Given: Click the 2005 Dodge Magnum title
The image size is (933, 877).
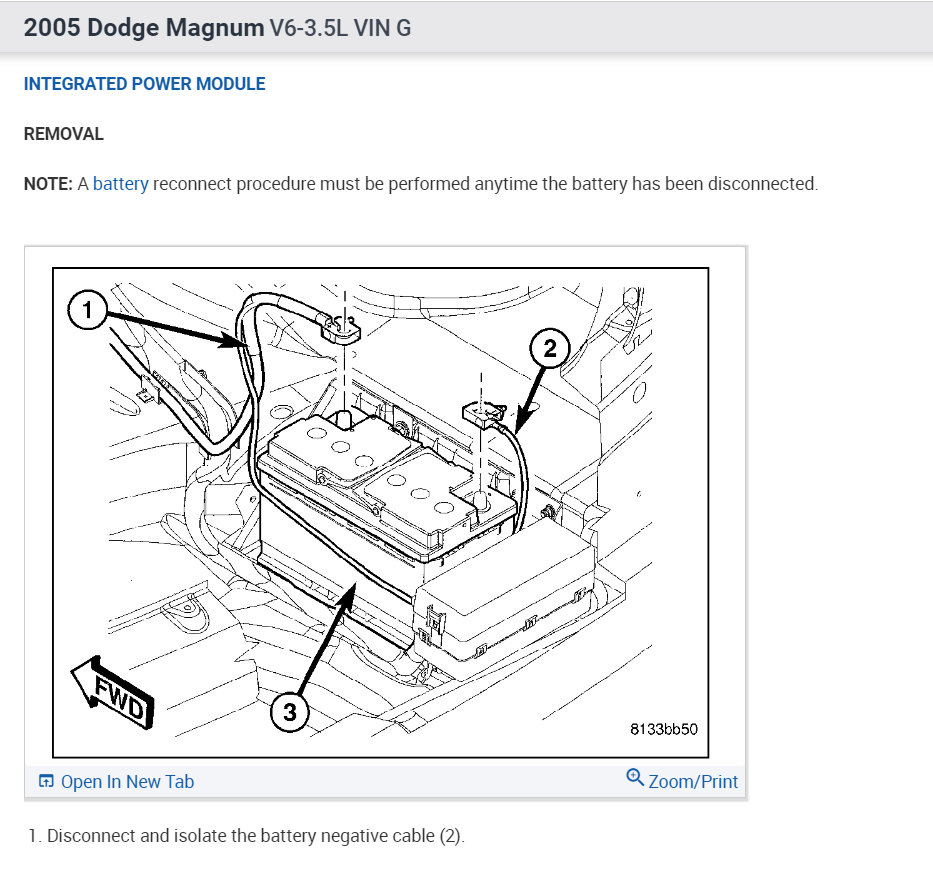Looking at the screenshot, I should (x=143, y=27).
